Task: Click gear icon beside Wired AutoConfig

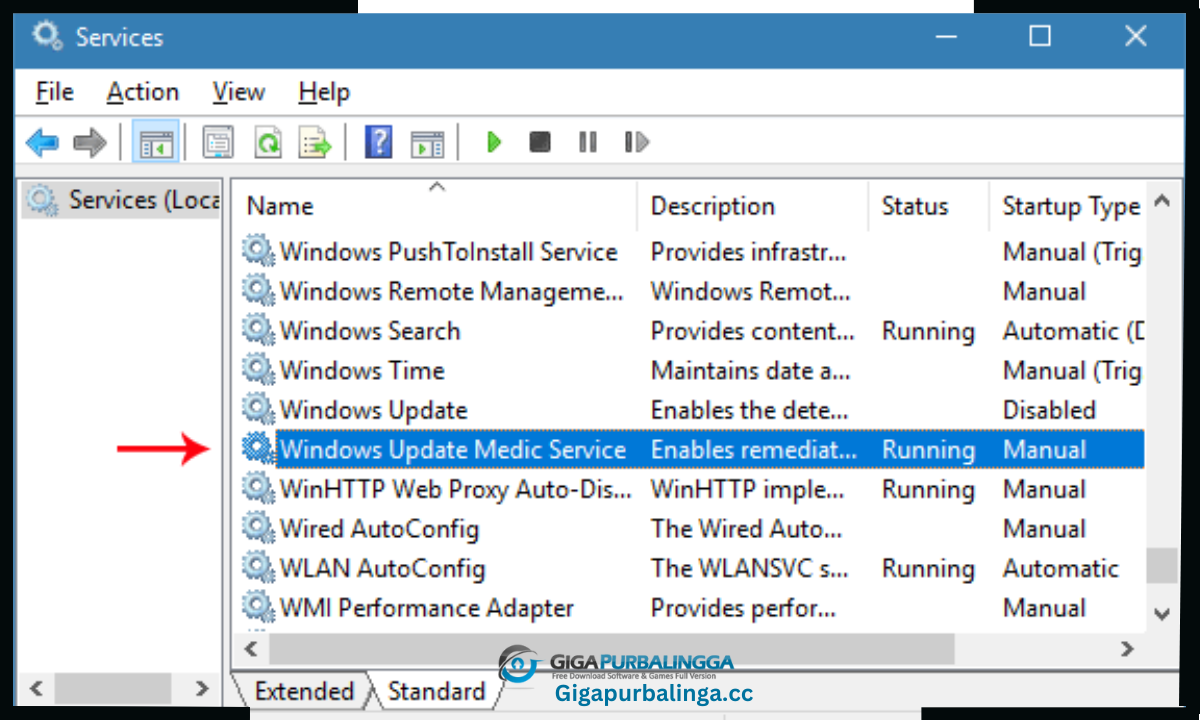Action: (x=259, y=528)
